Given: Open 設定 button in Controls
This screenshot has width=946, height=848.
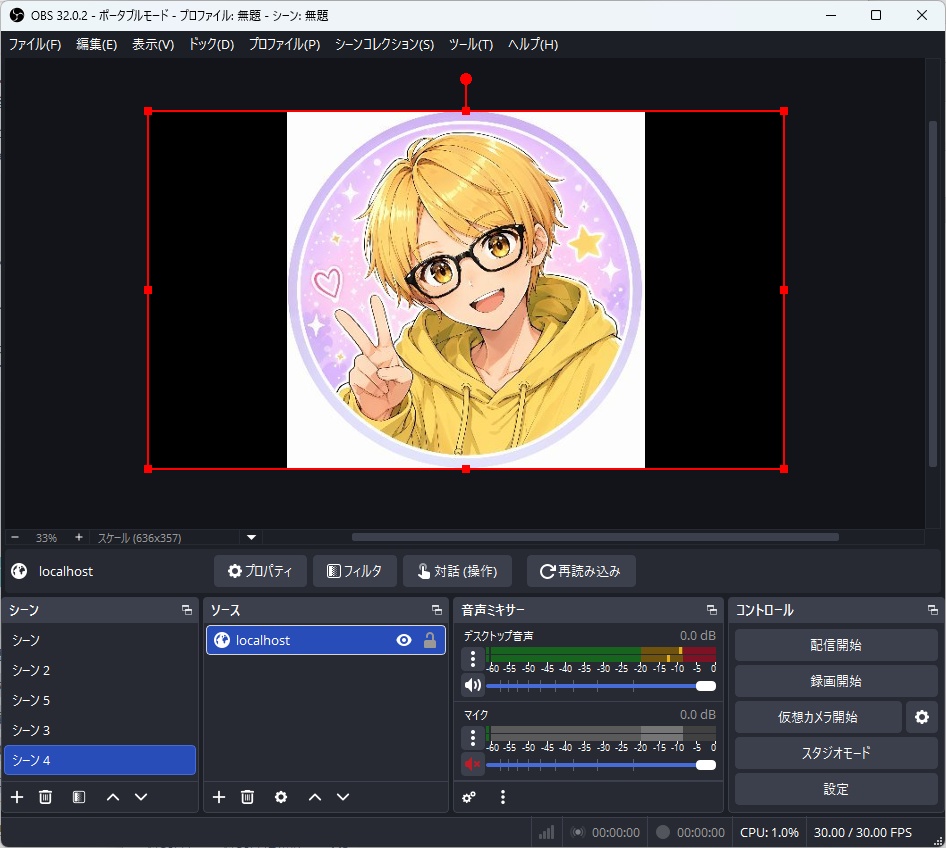Looking at the screenshot, I should coord(836,789).
